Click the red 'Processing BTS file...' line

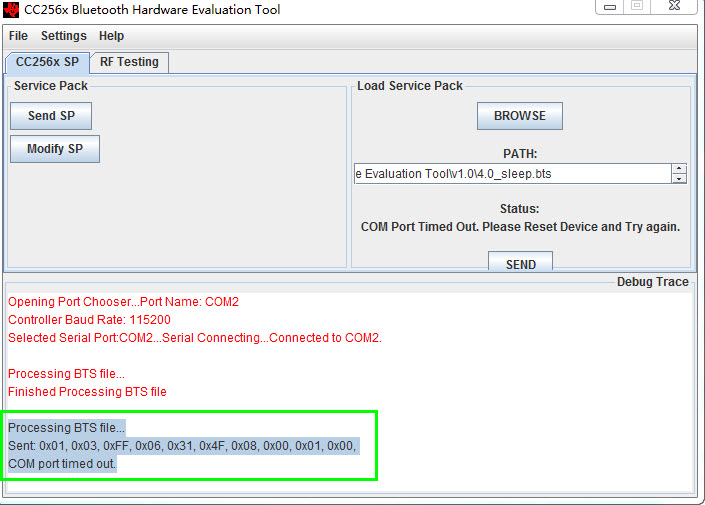tap(66, 374)
